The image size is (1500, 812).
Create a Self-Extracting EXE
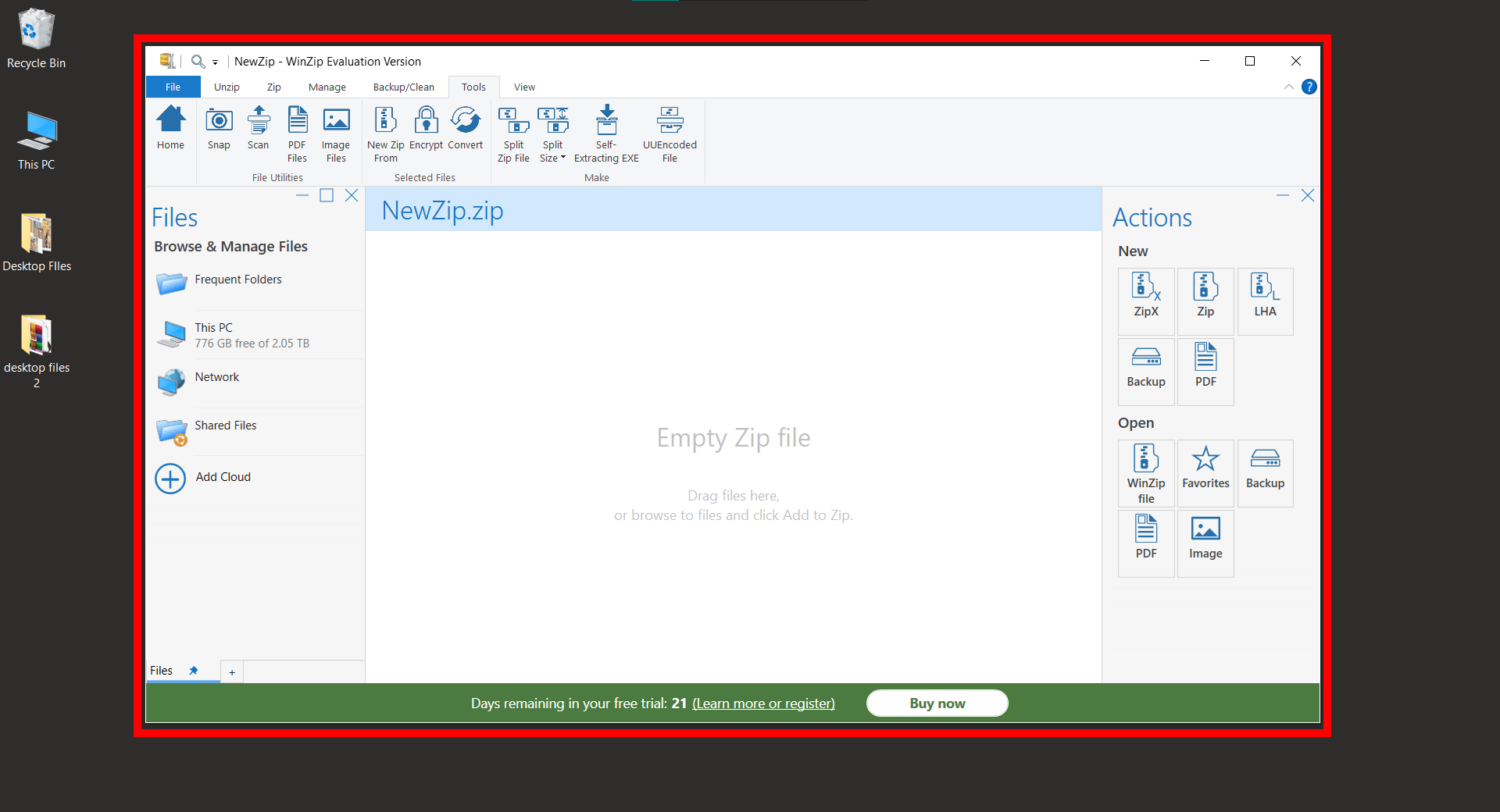(x=606, y=133)
